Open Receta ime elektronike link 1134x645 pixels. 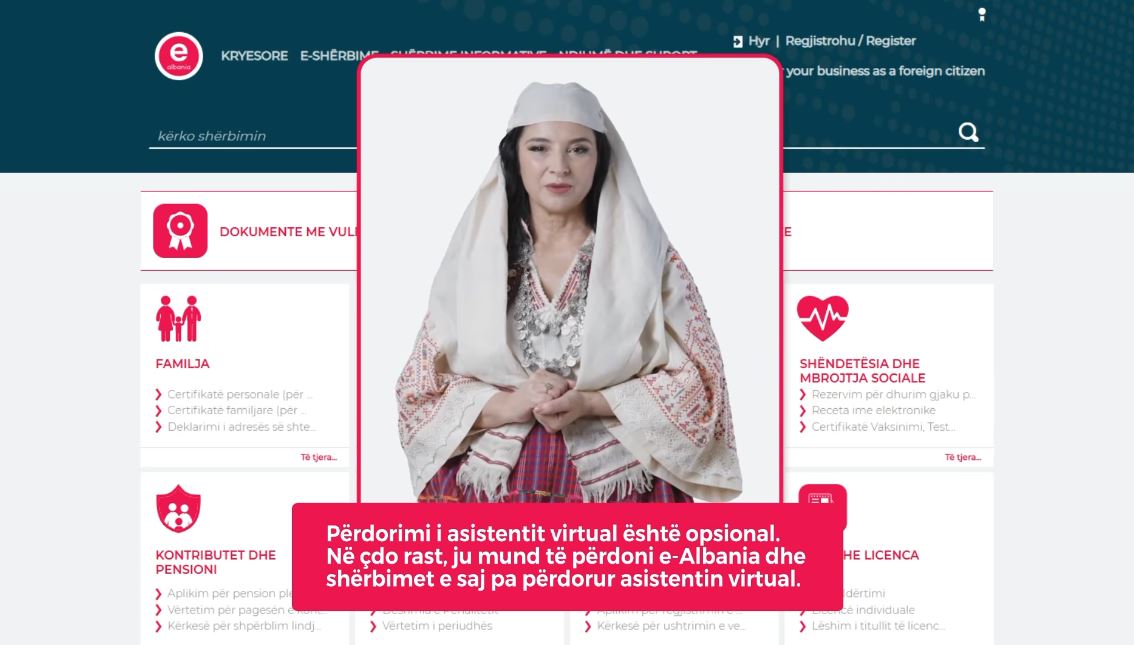coord(873,410)
